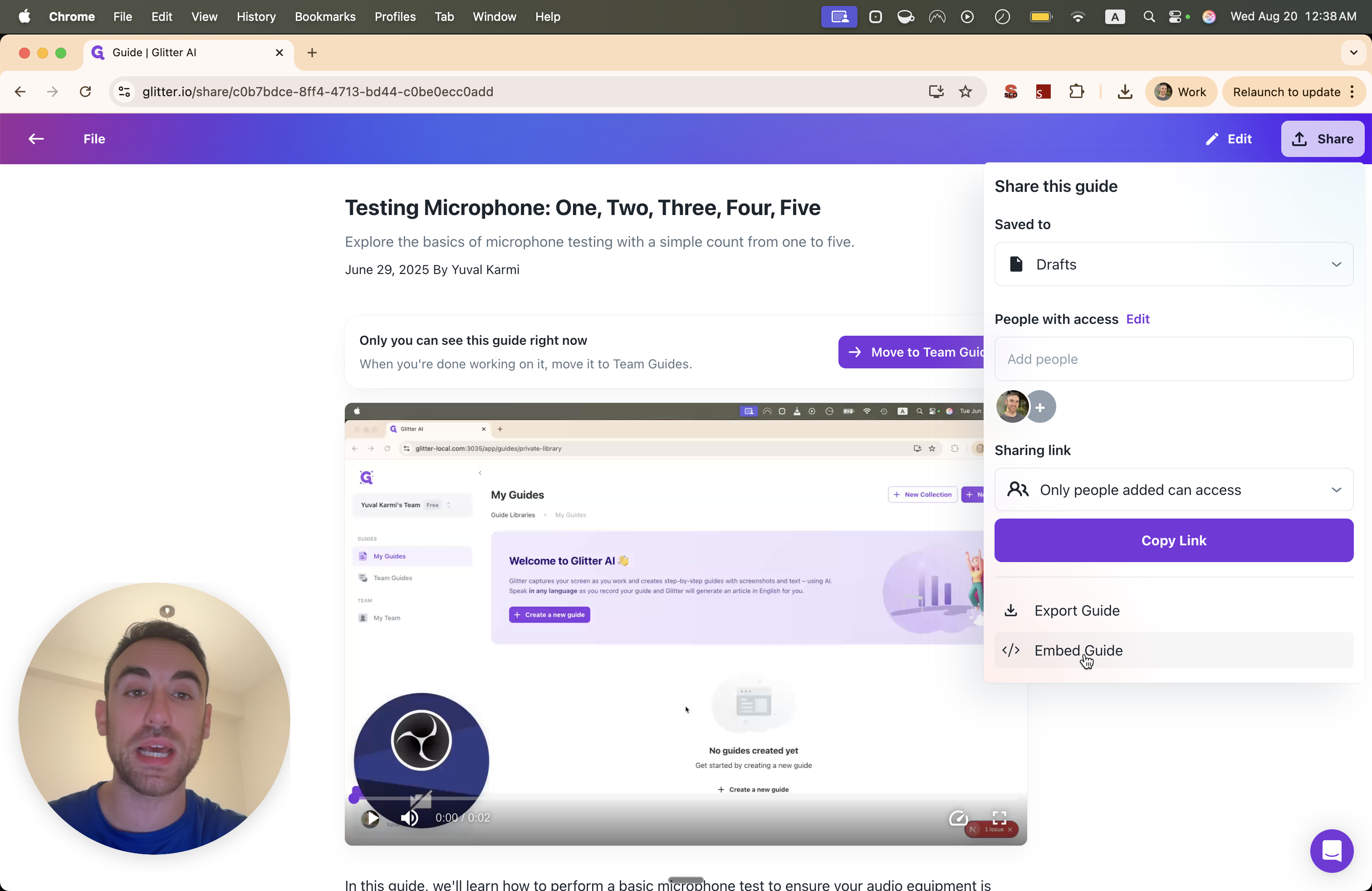1372x891 pixels.
Task: Open the support chat bubble
Action: (1331, 851)
